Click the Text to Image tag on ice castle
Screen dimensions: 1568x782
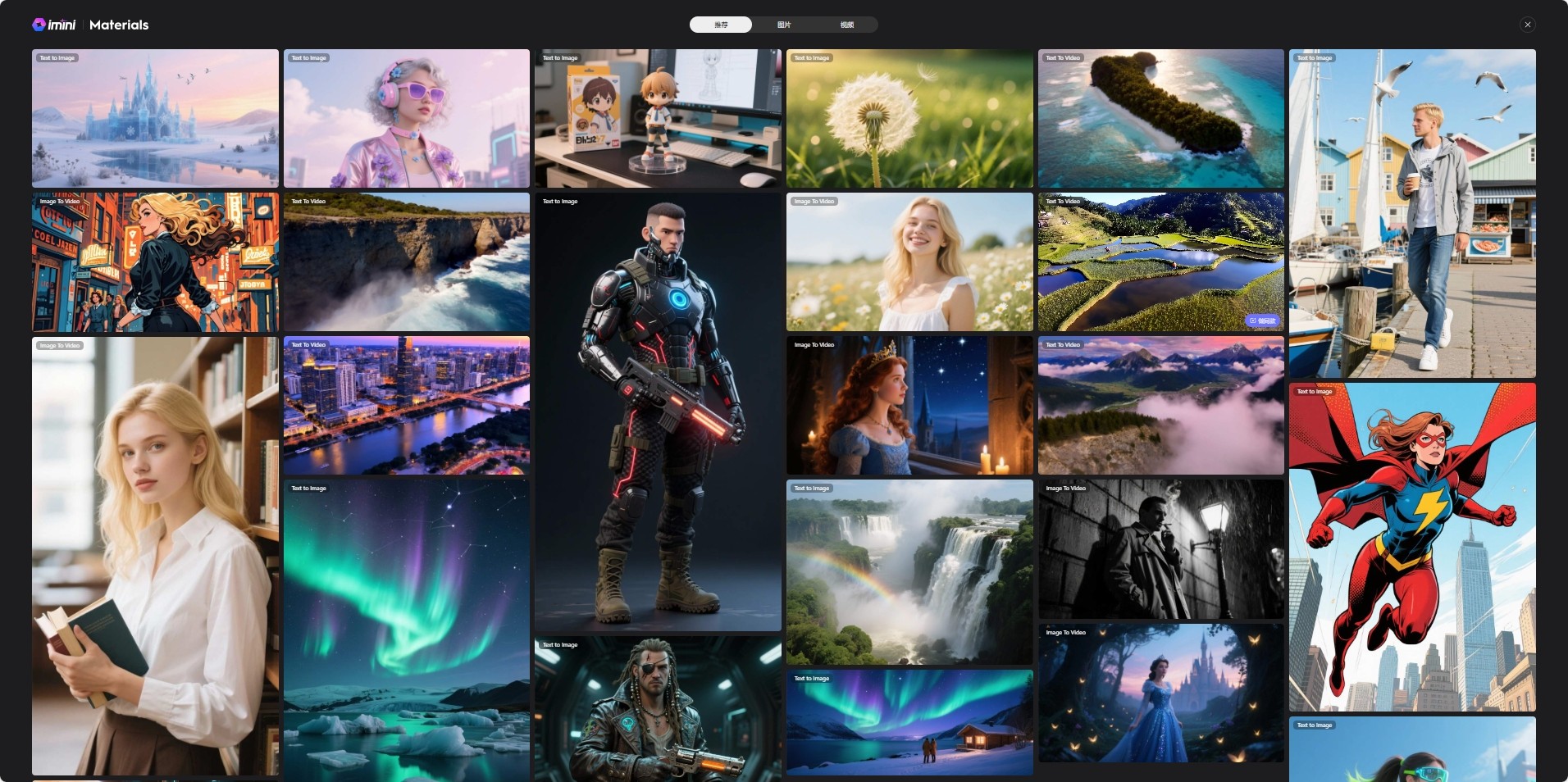57,58
